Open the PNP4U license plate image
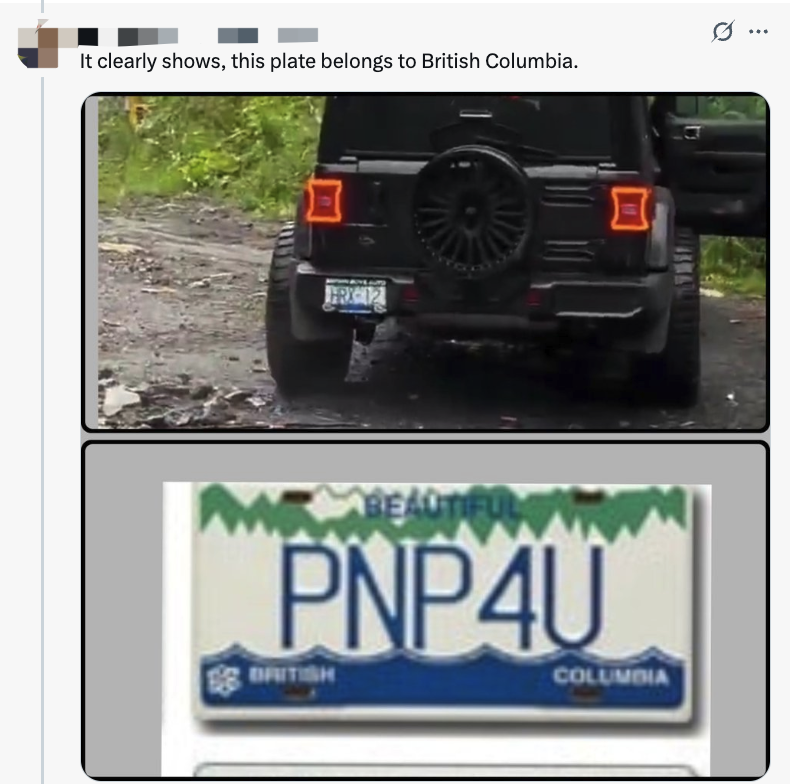 425,610
